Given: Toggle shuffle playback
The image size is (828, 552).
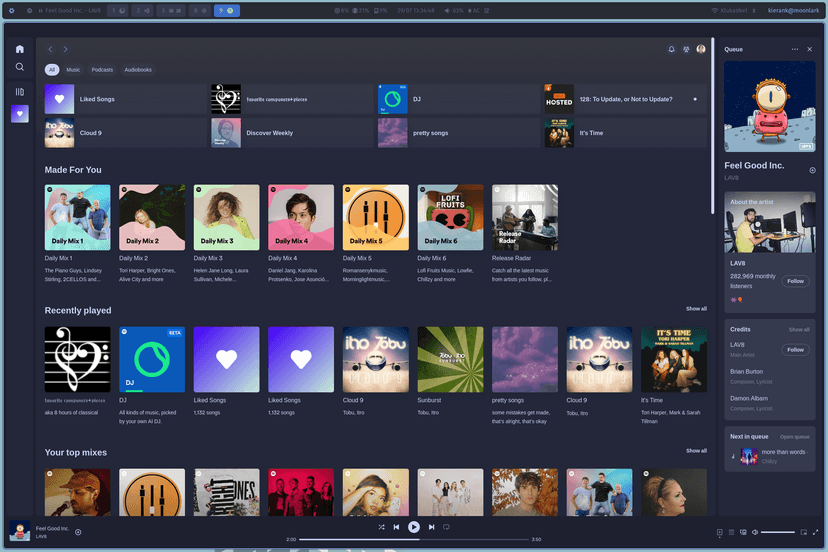Looking at the screenshot, I should pos(381,527).
